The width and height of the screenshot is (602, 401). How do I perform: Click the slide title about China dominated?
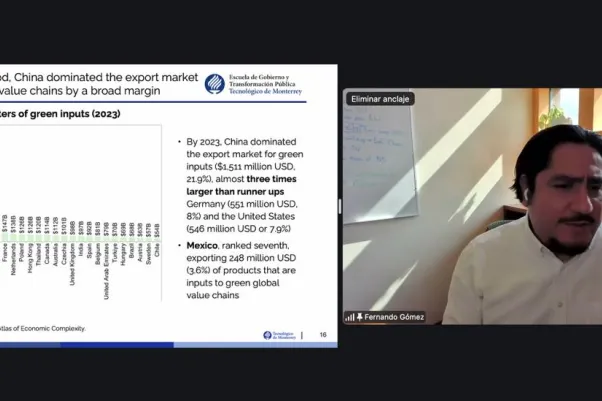pyautogui.click(x=99, y=84)
